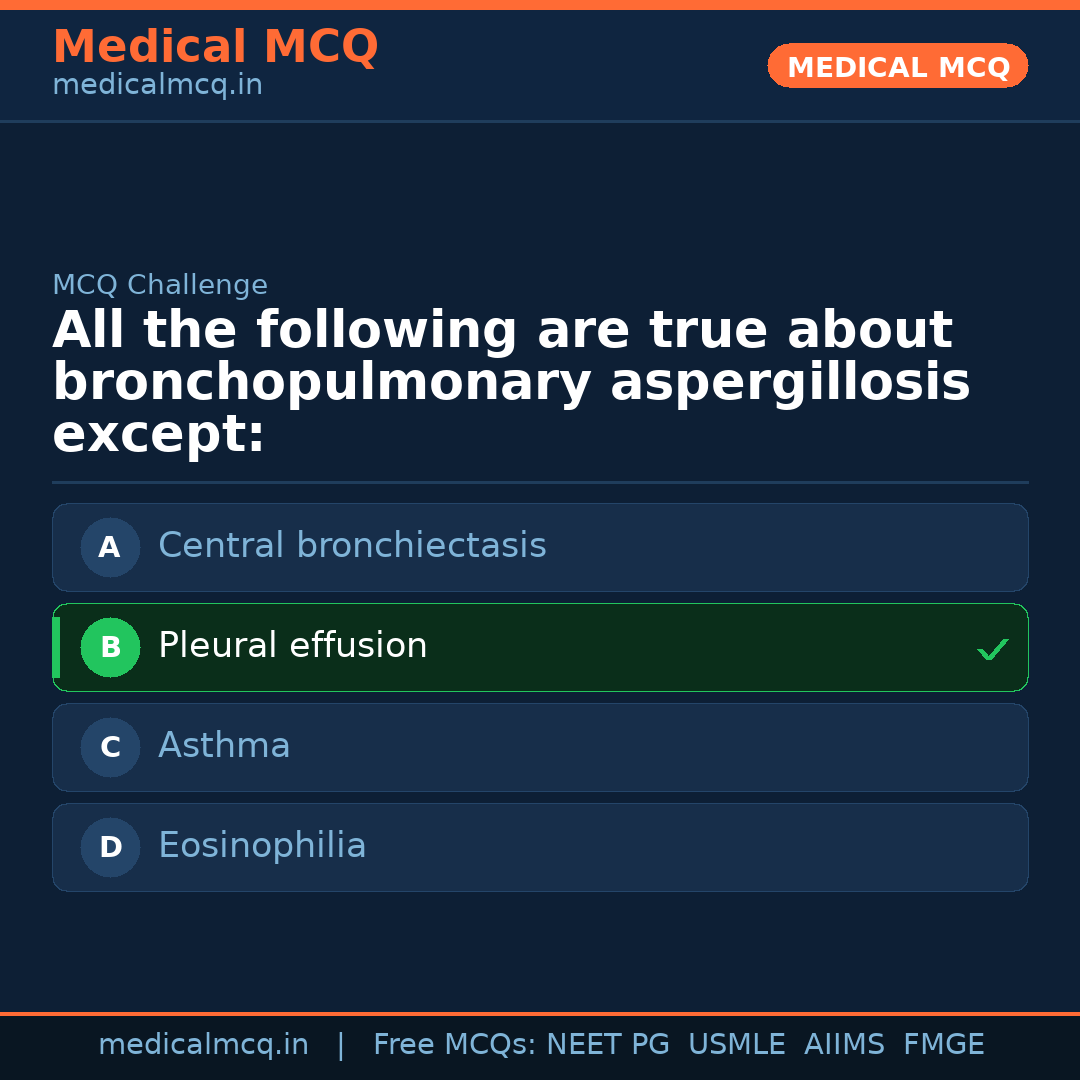
Task: Click the letter D circle badge
Action: 110,847
